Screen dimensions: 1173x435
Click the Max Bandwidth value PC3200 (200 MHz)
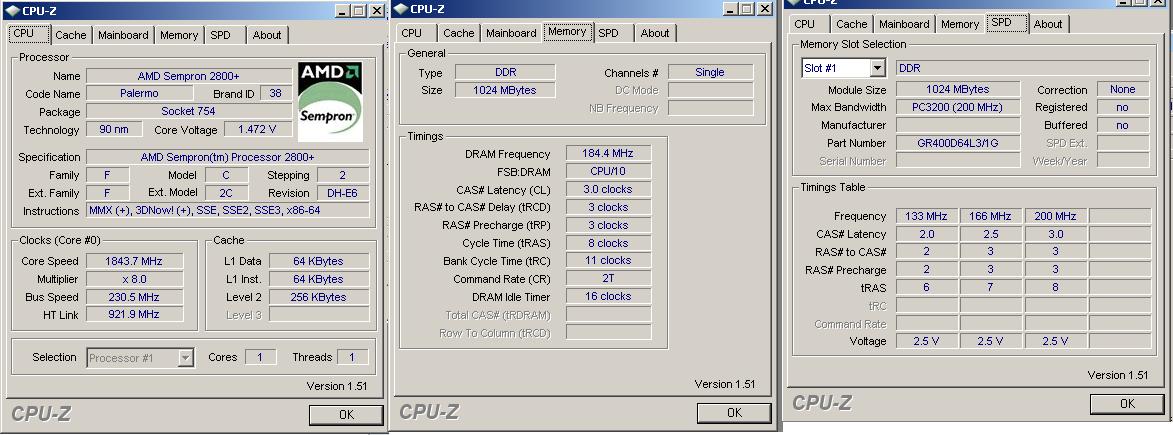point(958,107)
